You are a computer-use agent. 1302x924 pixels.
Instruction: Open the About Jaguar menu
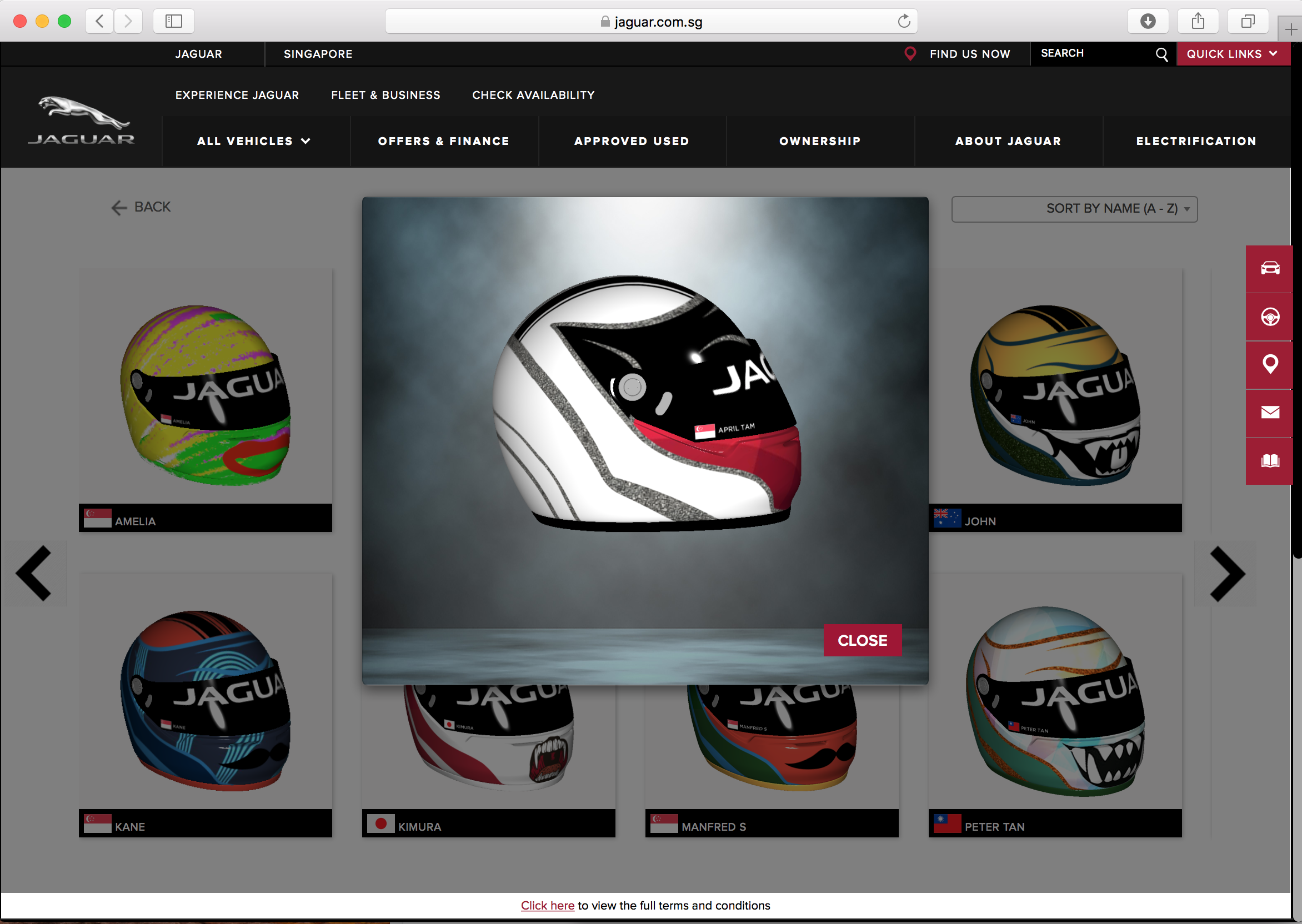tap(1008, 141)
